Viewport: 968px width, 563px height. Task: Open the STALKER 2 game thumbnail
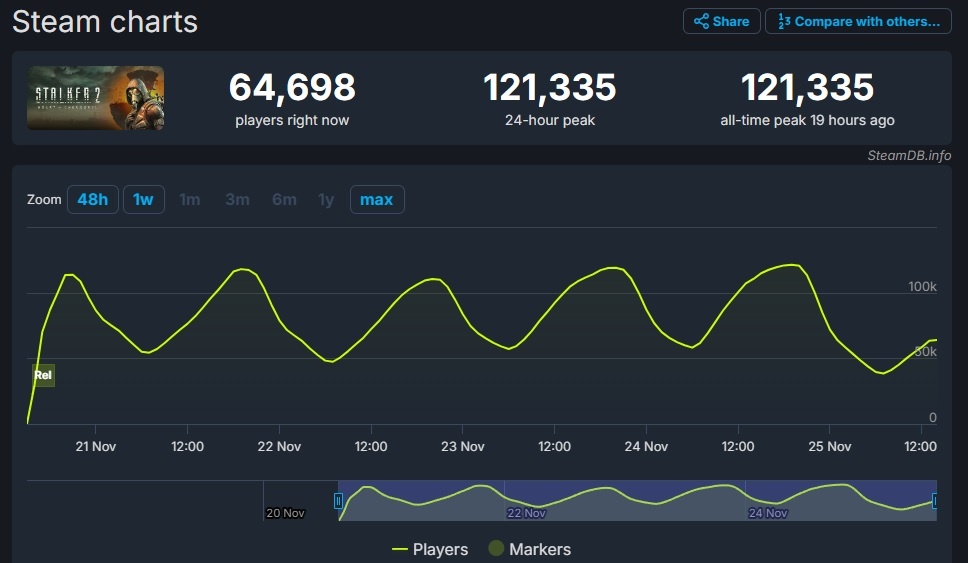click(96, 98)
